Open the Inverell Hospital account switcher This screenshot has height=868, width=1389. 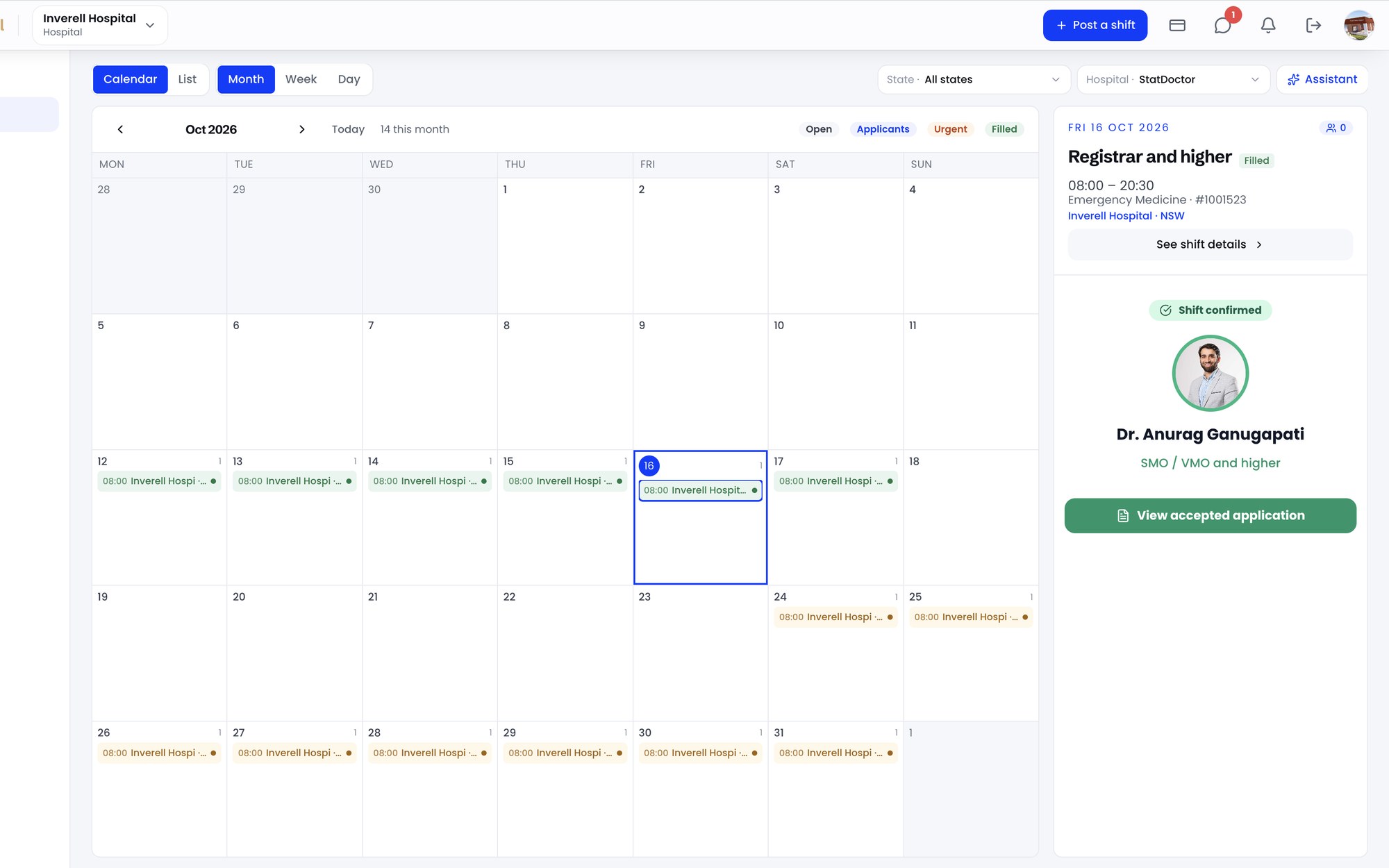[x=99, y=25]
